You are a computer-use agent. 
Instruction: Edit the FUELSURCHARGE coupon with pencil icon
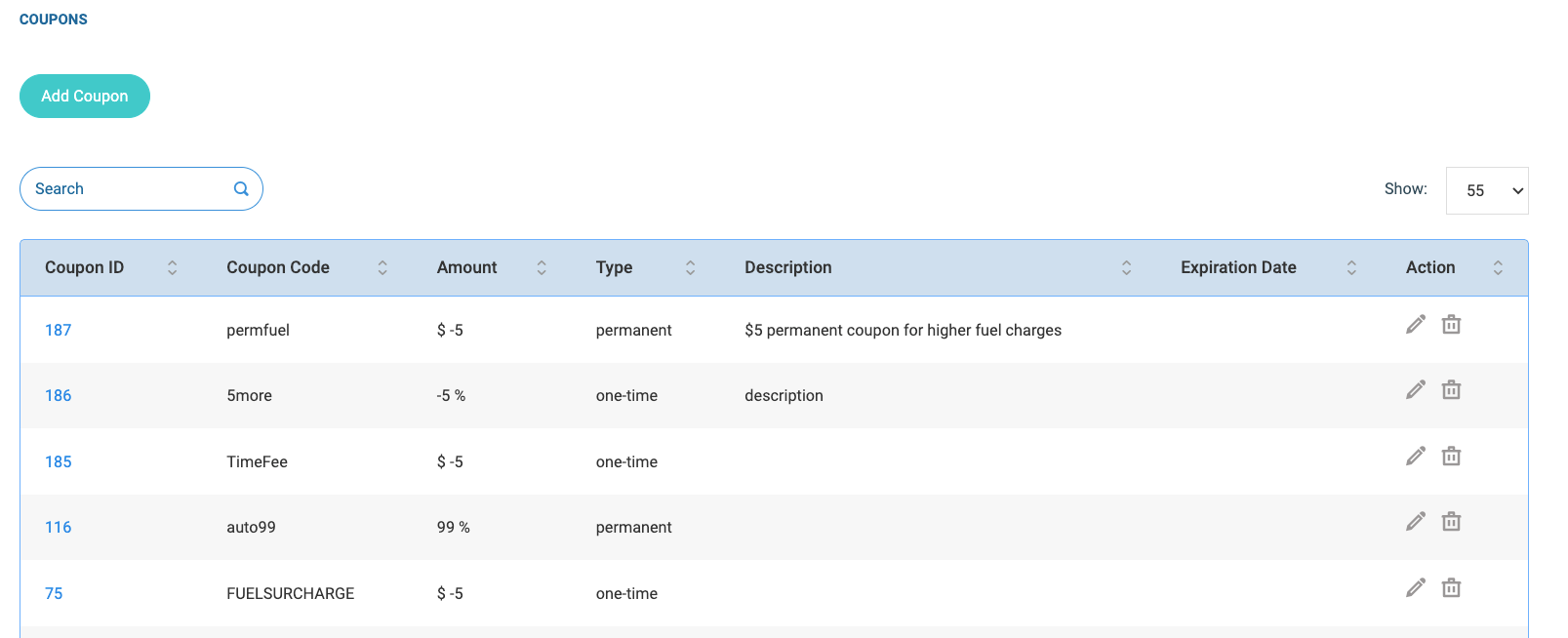point(1416,587)
